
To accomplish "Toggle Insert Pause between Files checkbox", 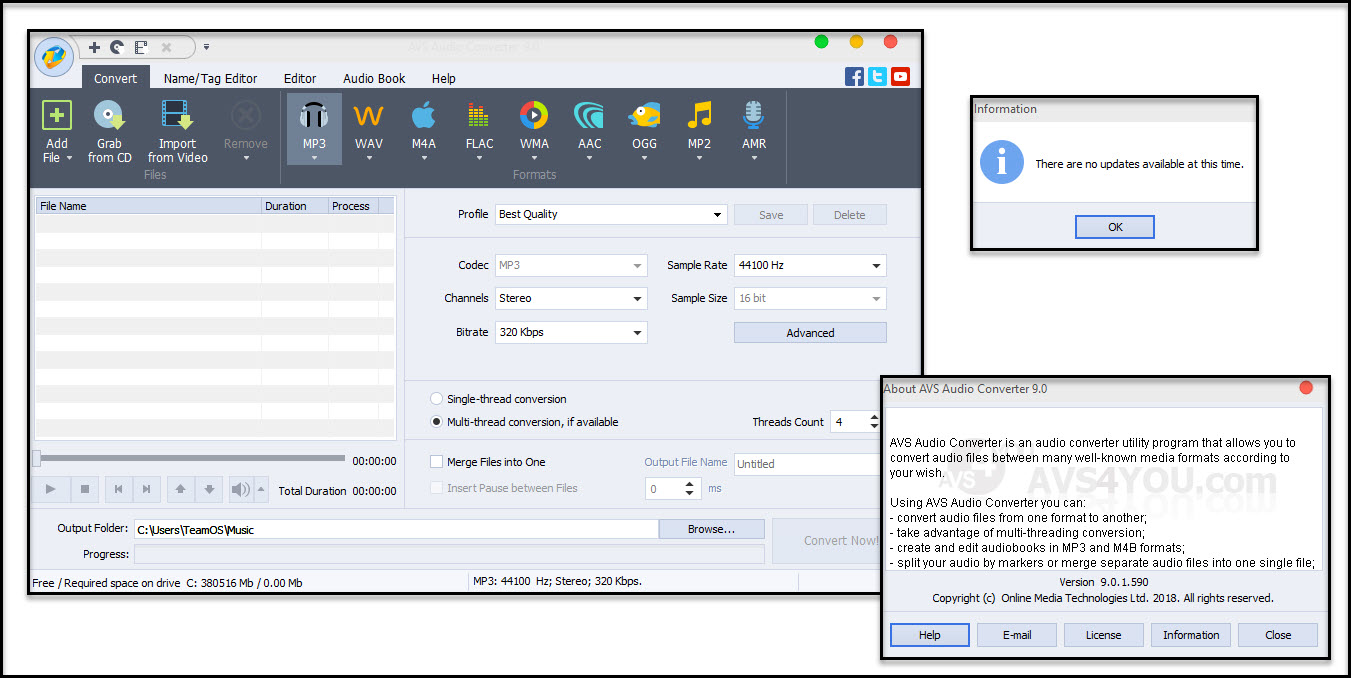I will (x=436, y=488).
